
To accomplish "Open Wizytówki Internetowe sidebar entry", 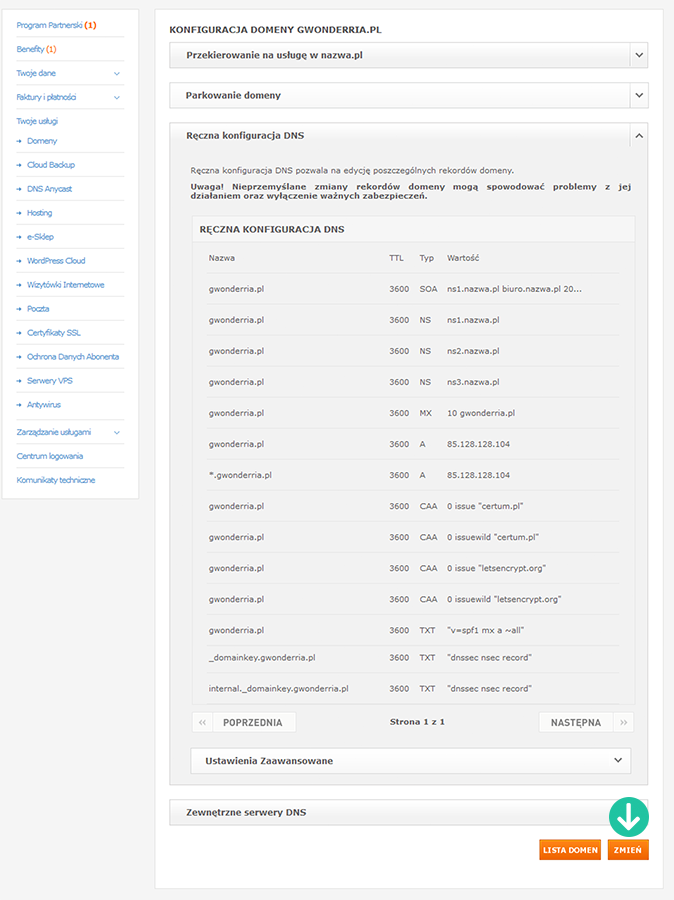I will [65, 285].
